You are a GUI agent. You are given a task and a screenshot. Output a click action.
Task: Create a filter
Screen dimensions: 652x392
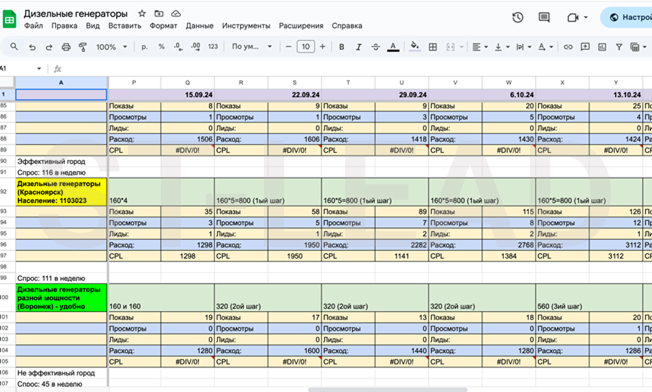[619, 47]
